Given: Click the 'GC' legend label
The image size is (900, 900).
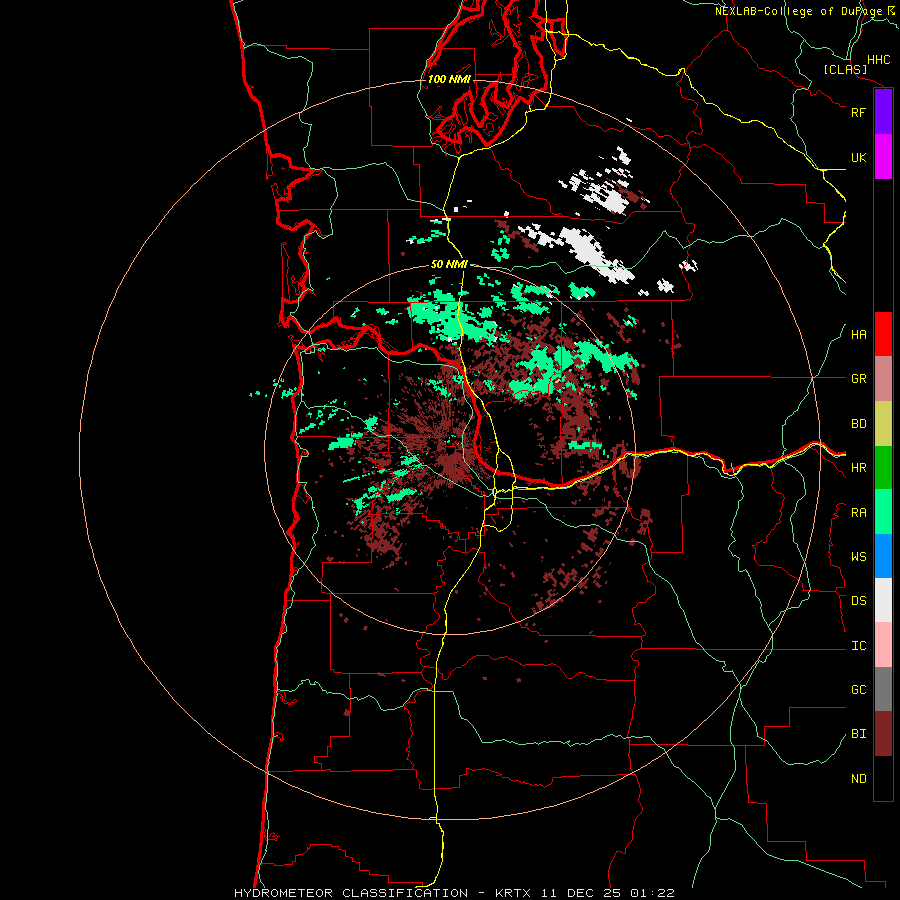Looking at the screenshot, I should point(858,690).
